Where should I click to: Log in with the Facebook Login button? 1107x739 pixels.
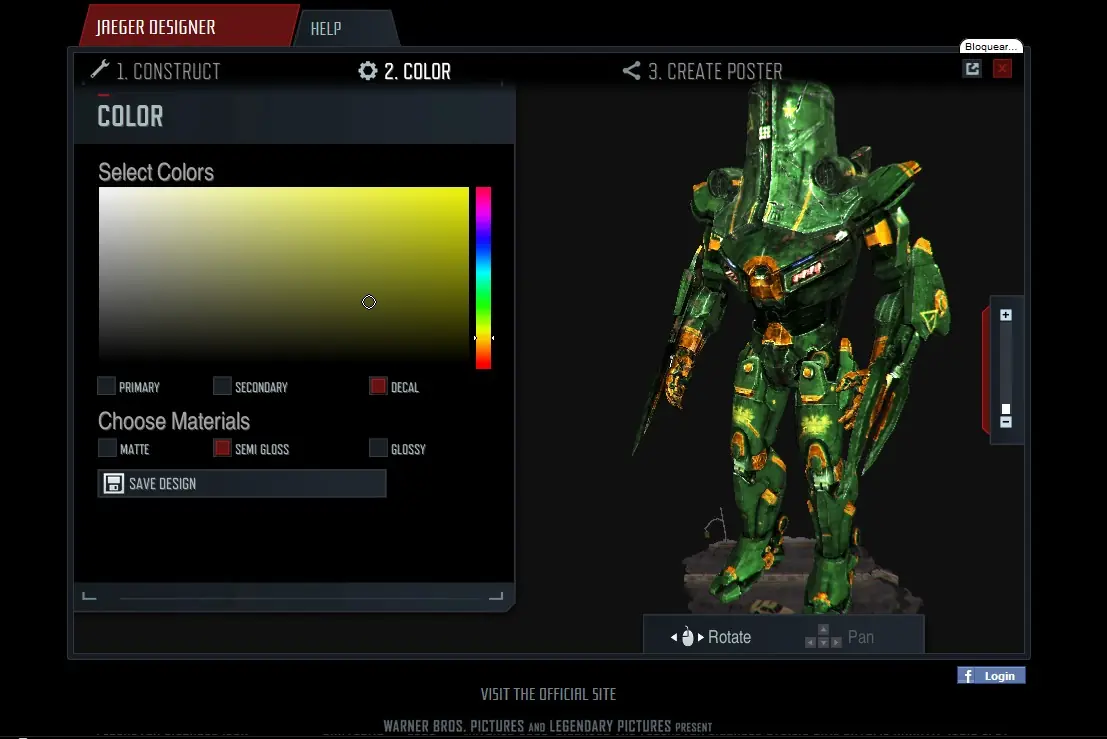coord(991,675)
